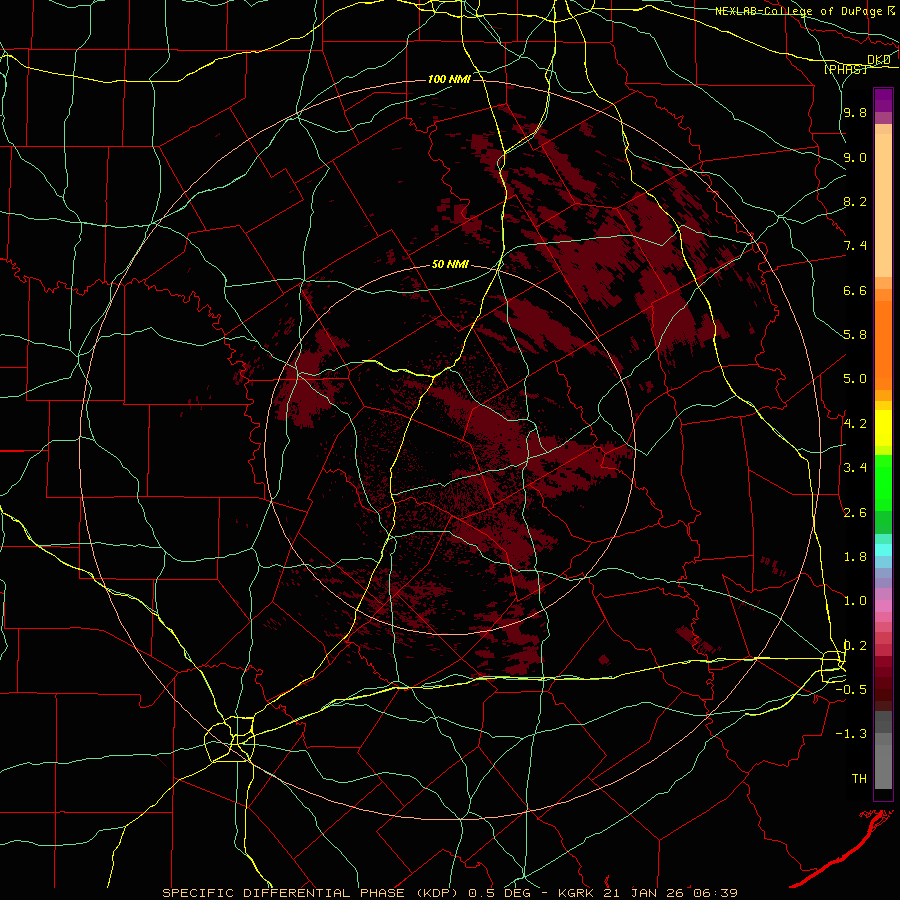Click the "TH" threshold label on the scale
900x900 pixels.
coord(859,779)
